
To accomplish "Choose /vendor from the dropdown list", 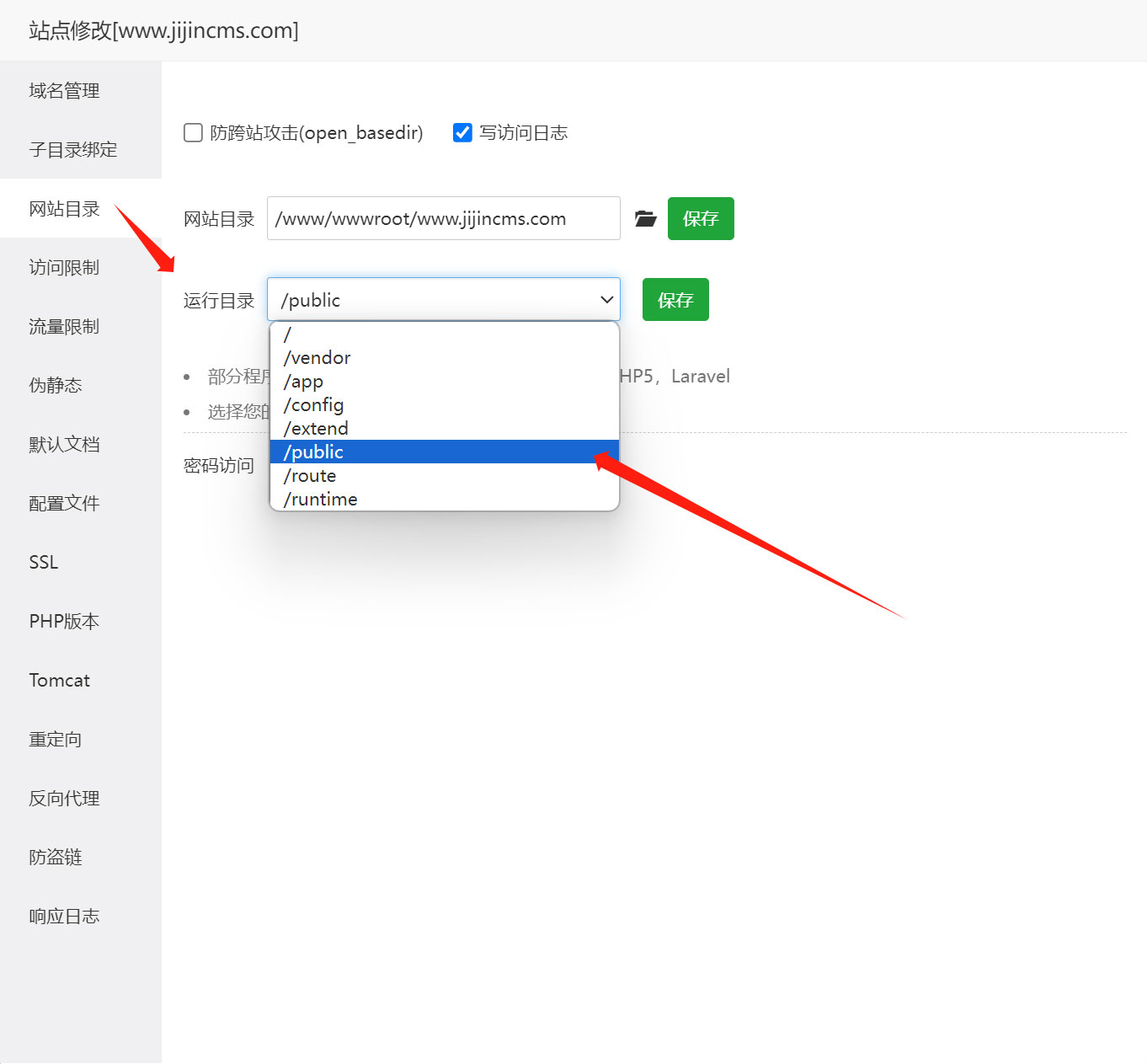I will tap(445, 357).
